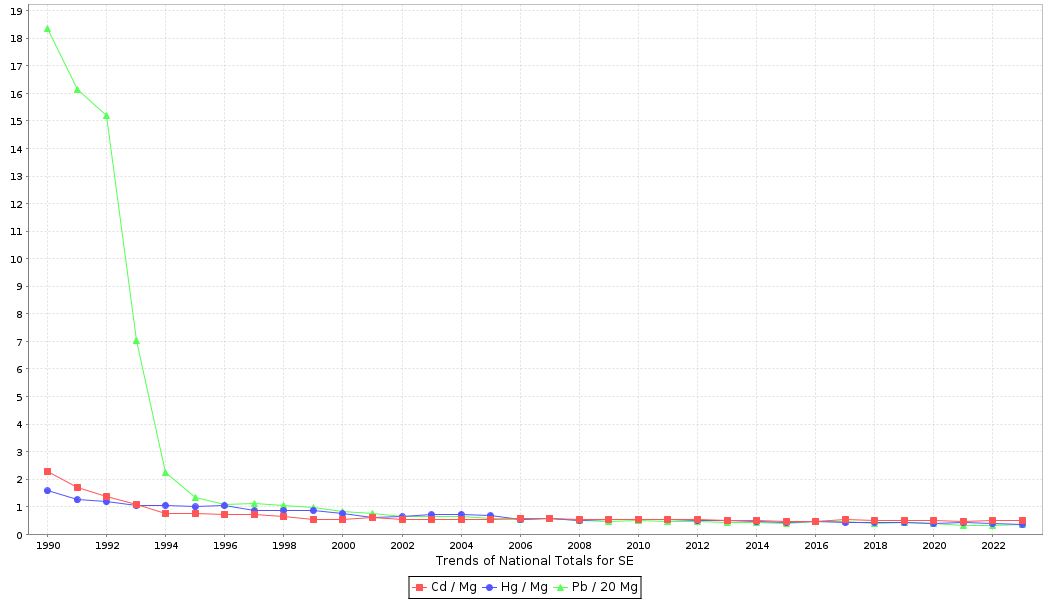Click the green triangle marker at 1990 peak
The width and height of the screenshot is (1050, 600).
click(x=47, y=29)
